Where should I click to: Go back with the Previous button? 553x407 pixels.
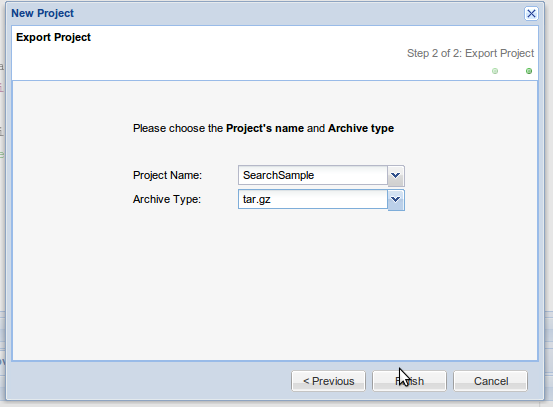(328, 381)
